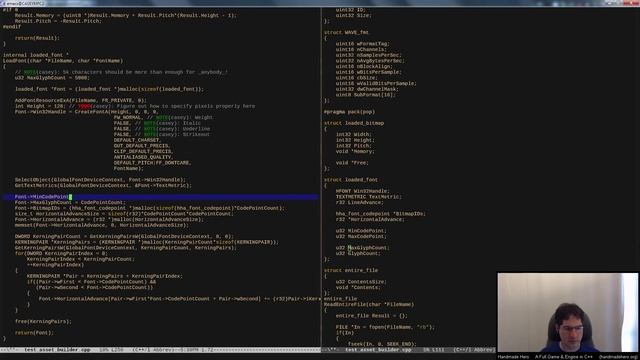Click 'void *Memory;' field
Viewport: 640px width, 360px height.
355,151
